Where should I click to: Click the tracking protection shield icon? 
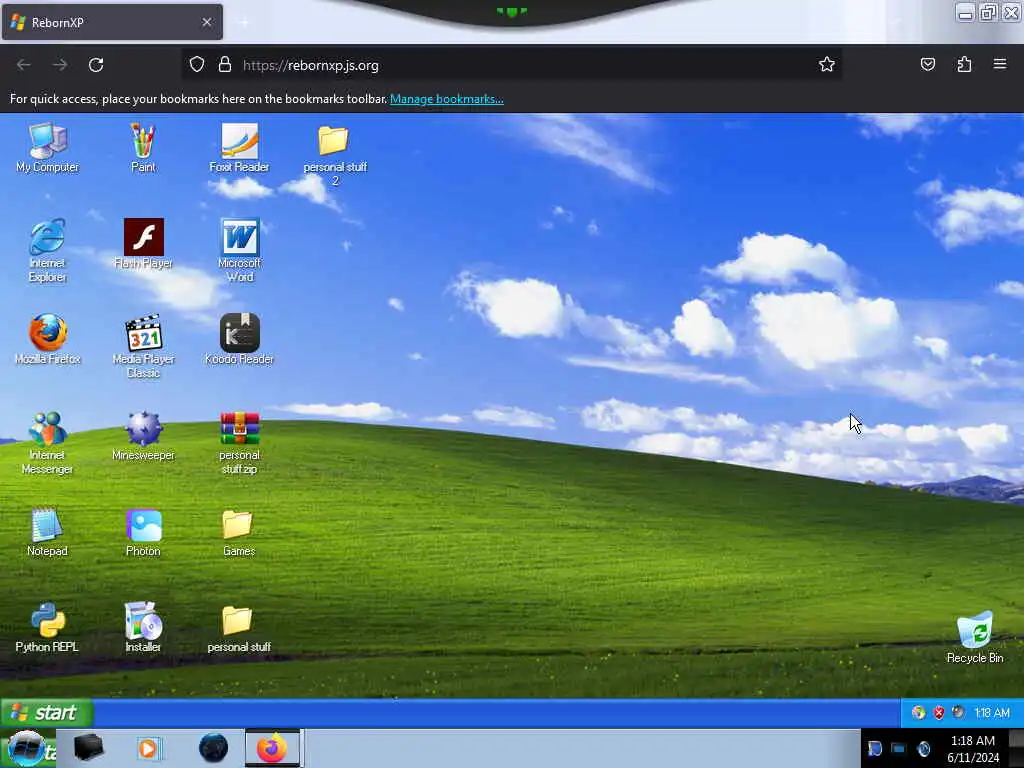(197, 65)
